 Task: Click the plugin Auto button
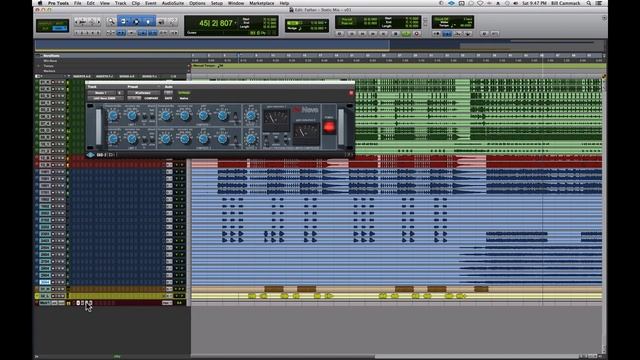(x=168, y=93)
